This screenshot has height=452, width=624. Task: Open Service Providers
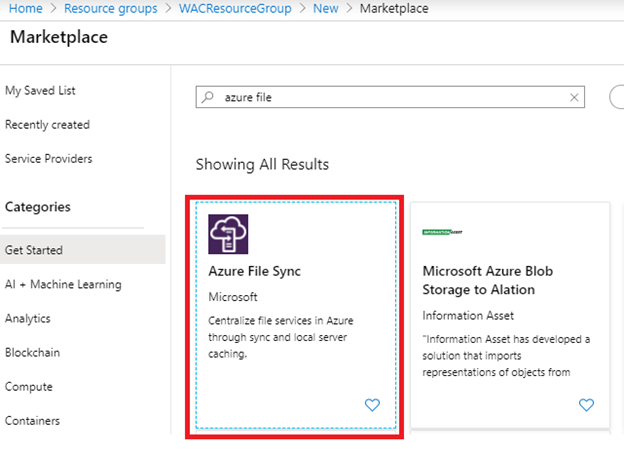pos(49,159)
